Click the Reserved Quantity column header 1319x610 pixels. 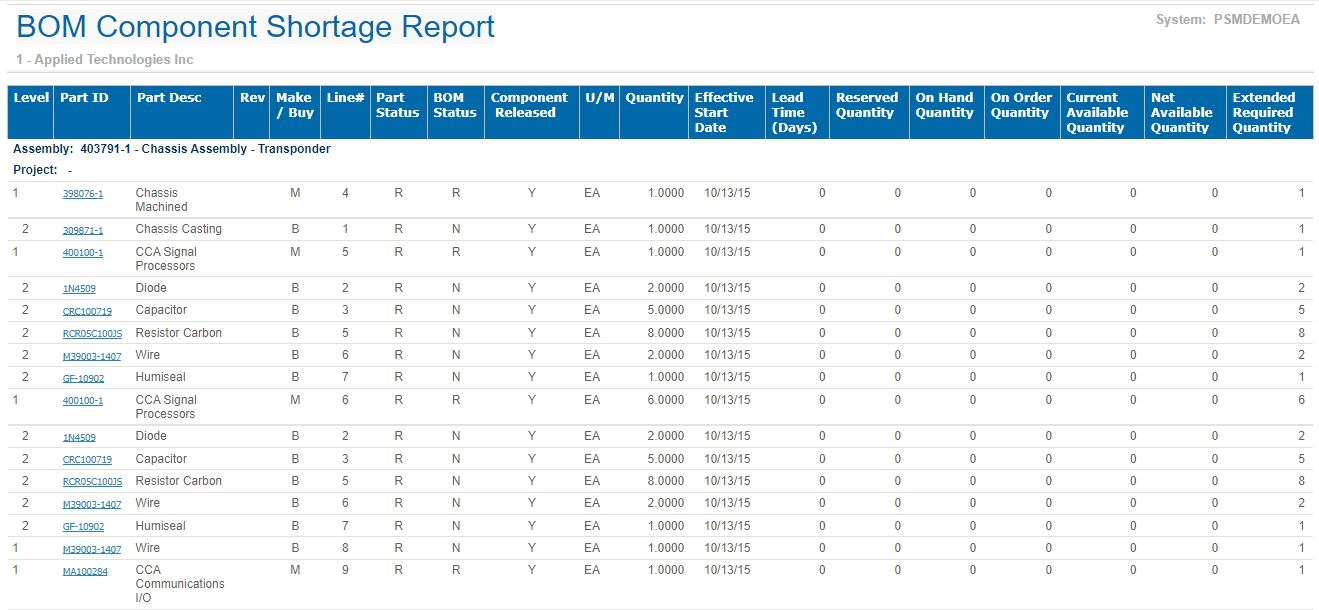[867, 105]
